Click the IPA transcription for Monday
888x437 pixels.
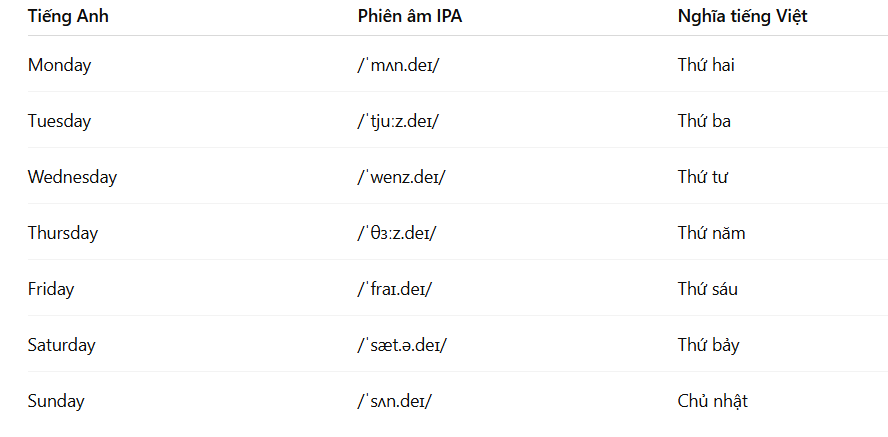[x=398, y=65]
